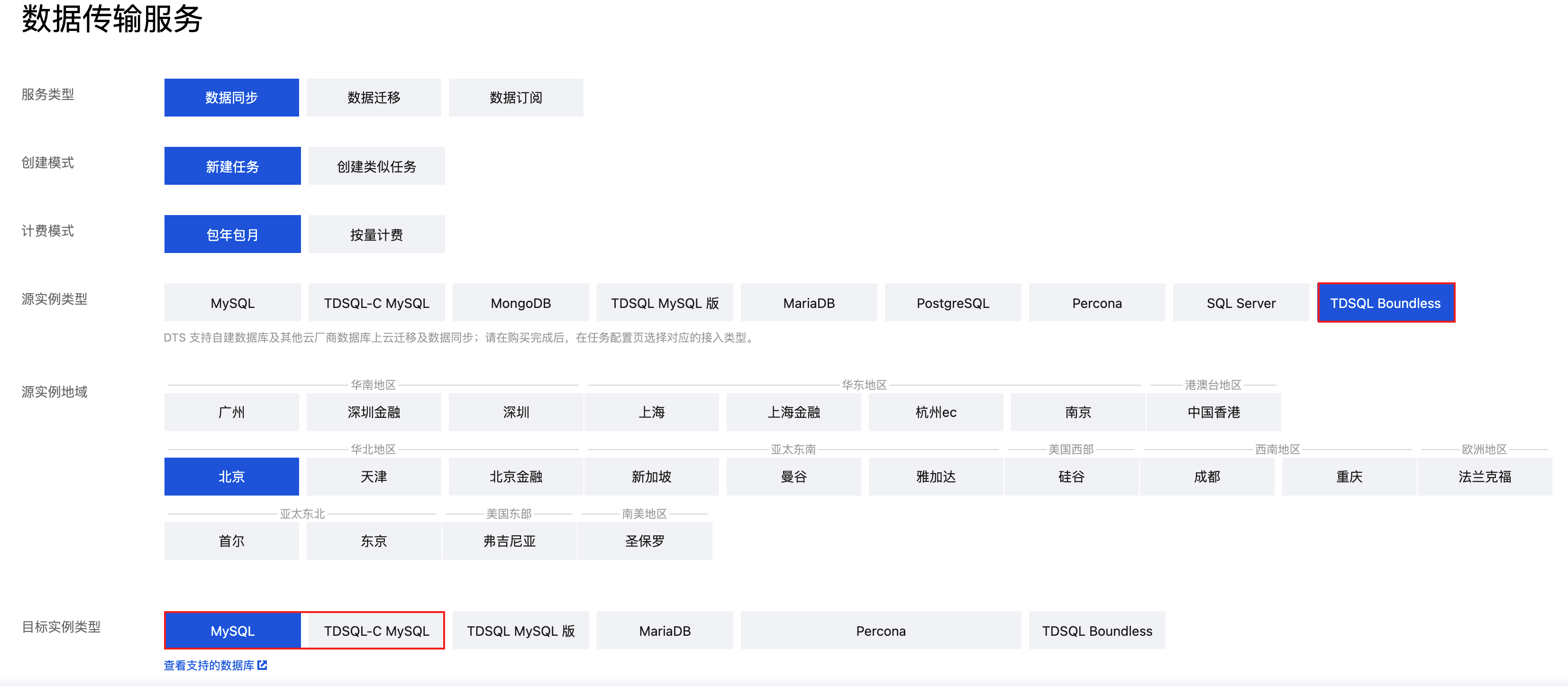Choose PostgreSQL source instance type
This screenshot has width=1568, height=686.
pyautogui.click(x=953, y=302)
